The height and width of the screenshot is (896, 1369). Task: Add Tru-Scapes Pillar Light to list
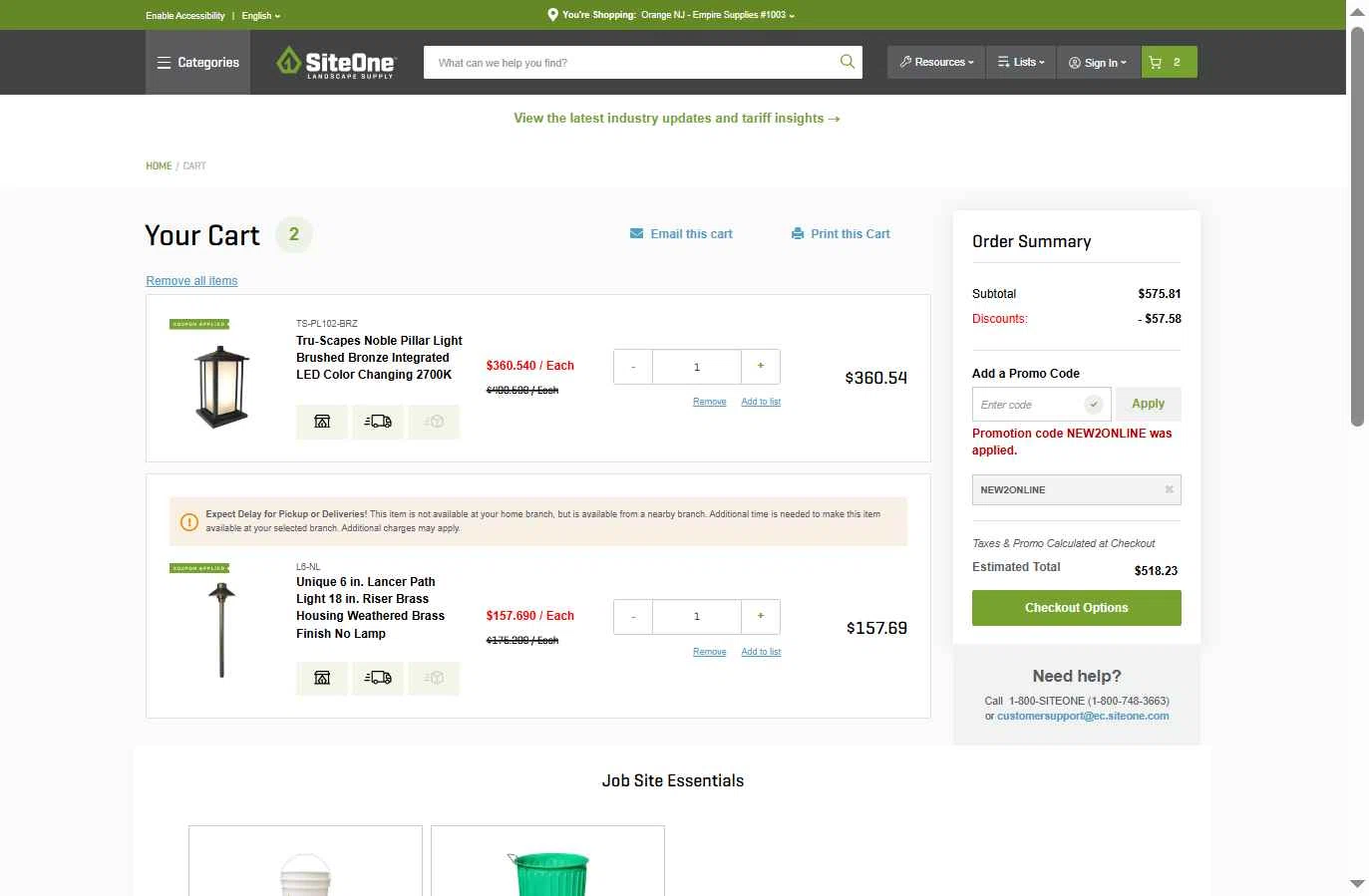point(761,402)
